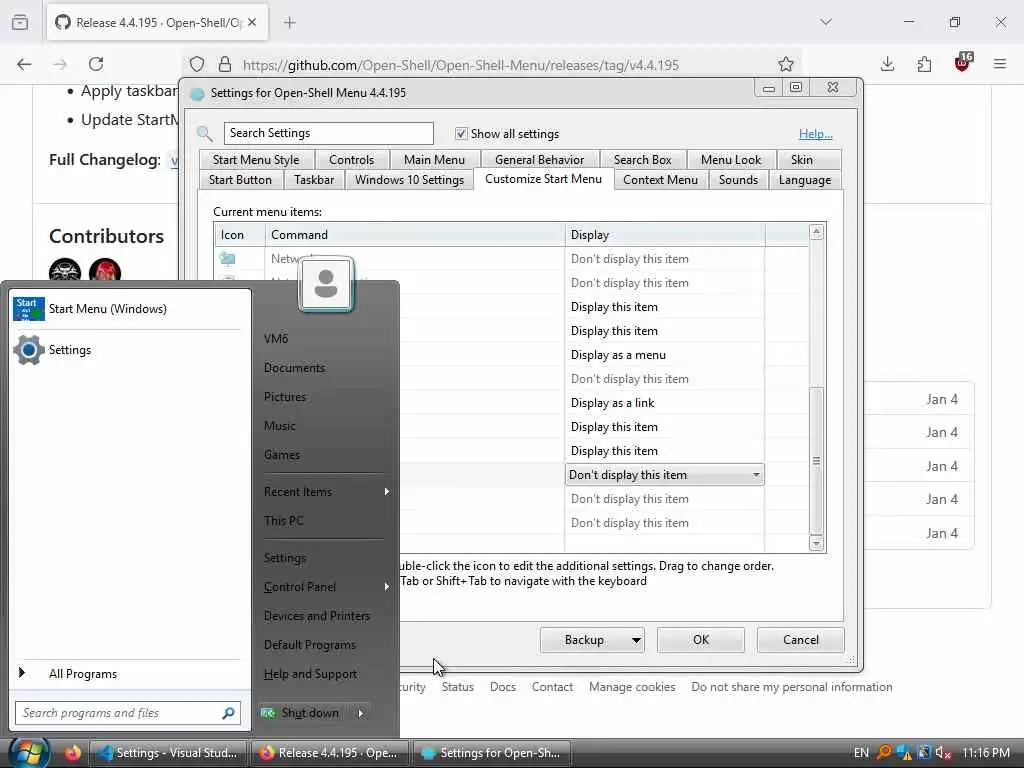Viewport: 1024px width, 768px height.
Task: Click scroll up arrow of menu items list
Action: (816, 232)
